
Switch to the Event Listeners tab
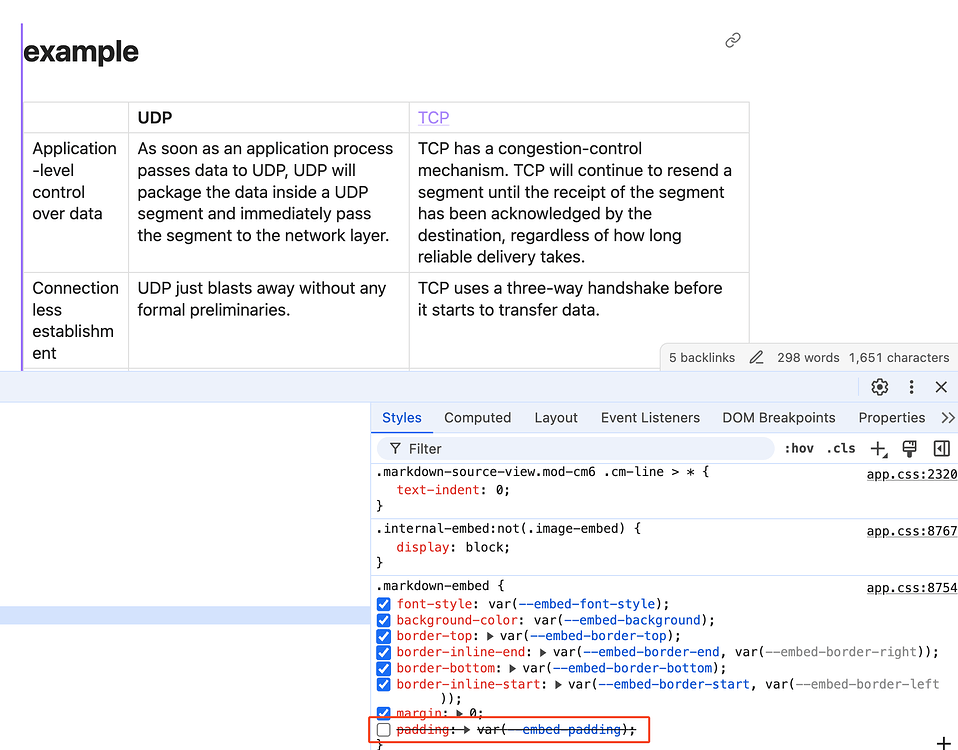tap(650, 418)
